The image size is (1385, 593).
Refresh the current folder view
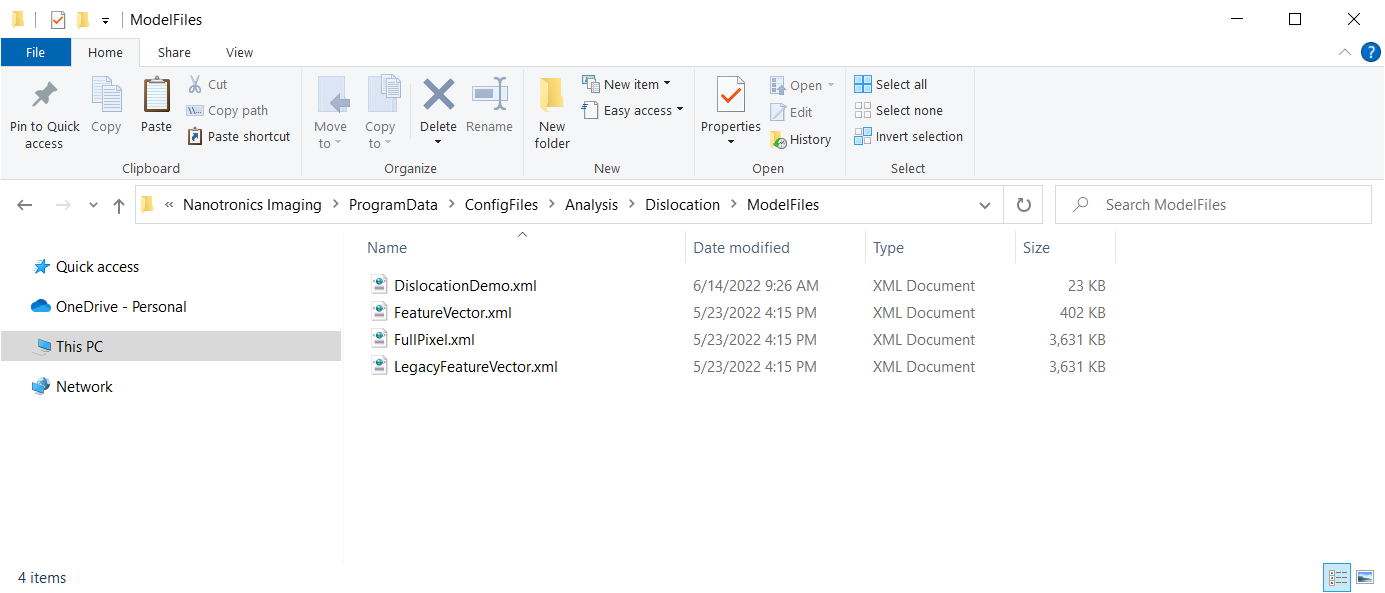click(x=1023, y=205)
